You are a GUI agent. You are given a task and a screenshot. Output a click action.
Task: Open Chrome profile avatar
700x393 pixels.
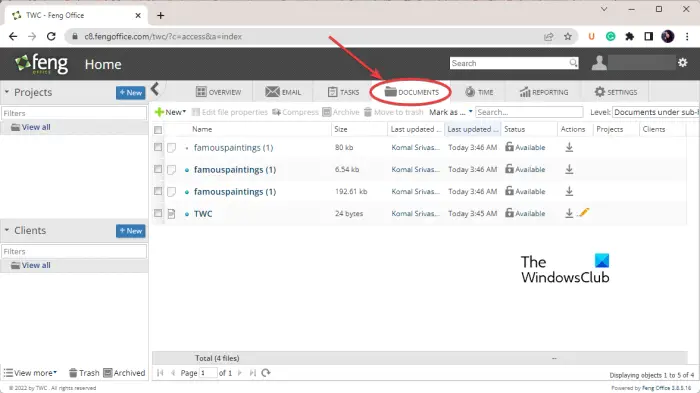(x=668, y=37)
